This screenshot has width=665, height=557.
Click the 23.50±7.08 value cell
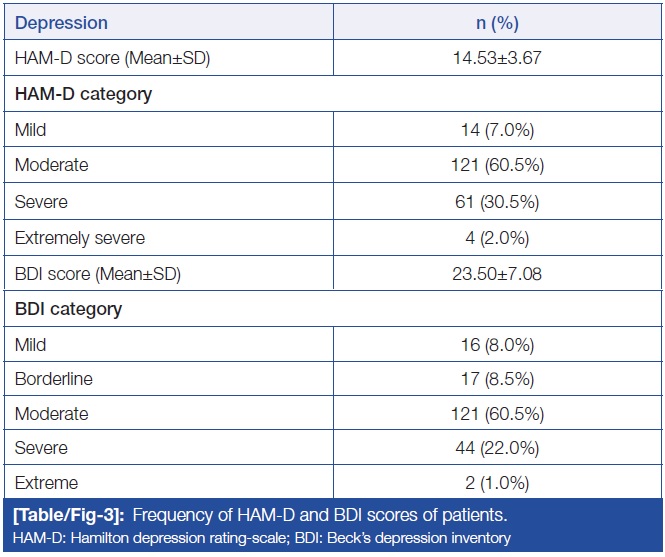click(x=497, y=273)
